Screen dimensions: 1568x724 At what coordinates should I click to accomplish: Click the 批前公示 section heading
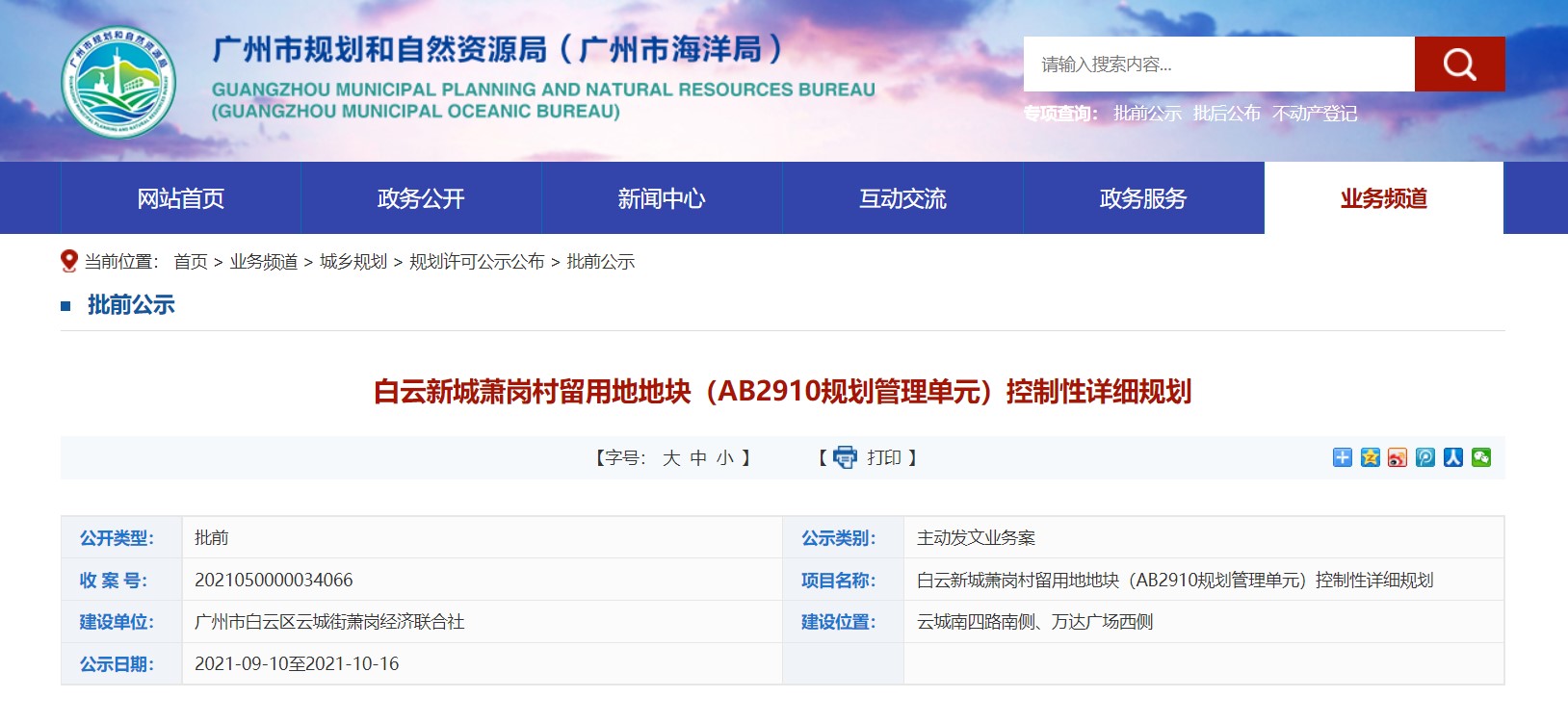[131, 305]
